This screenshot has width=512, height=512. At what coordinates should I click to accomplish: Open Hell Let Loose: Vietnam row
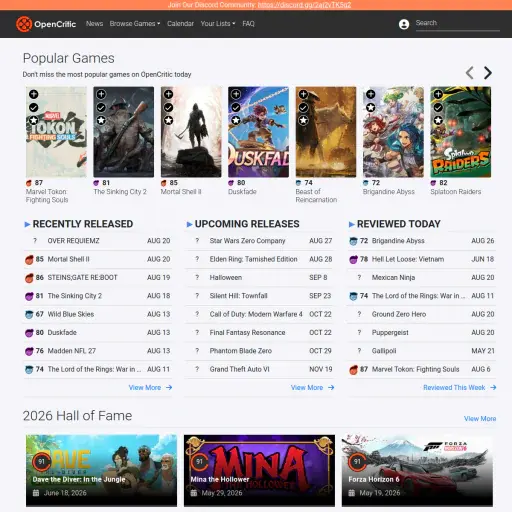(422, 259)
